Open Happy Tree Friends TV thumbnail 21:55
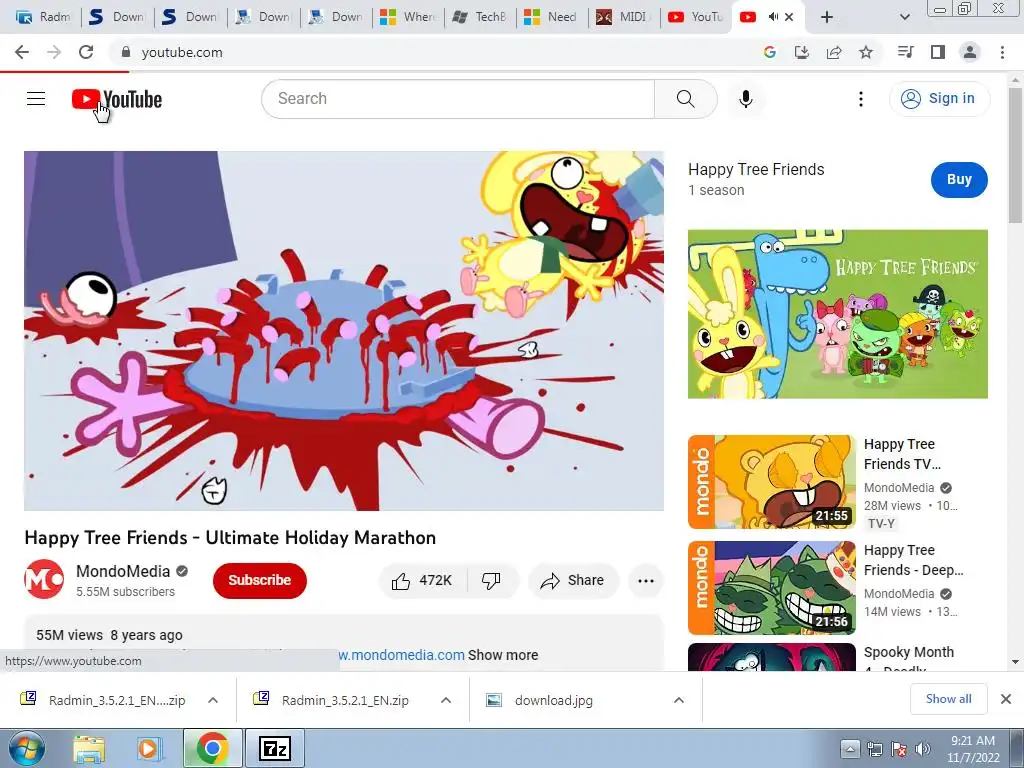1024x768 pixels. point(772,482)
